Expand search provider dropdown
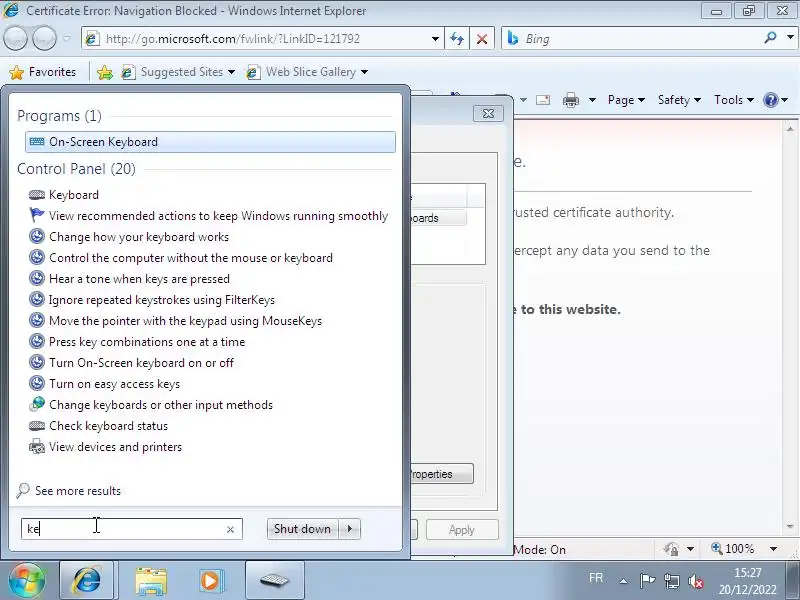This screenshot has width=800, height=600. pyautogui.click(x=790, y=38)
